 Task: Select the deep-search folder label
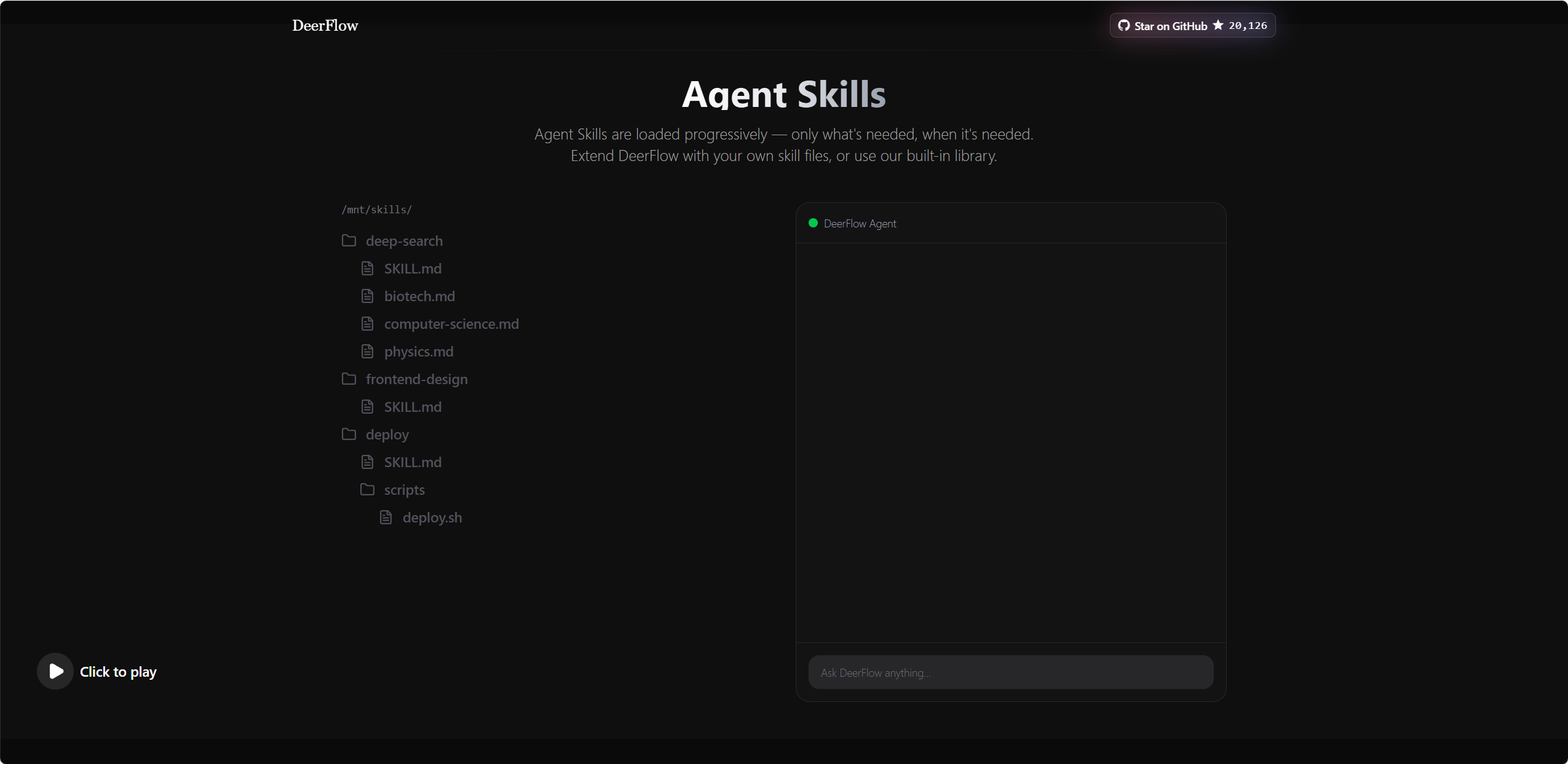[x=404, y=241]
